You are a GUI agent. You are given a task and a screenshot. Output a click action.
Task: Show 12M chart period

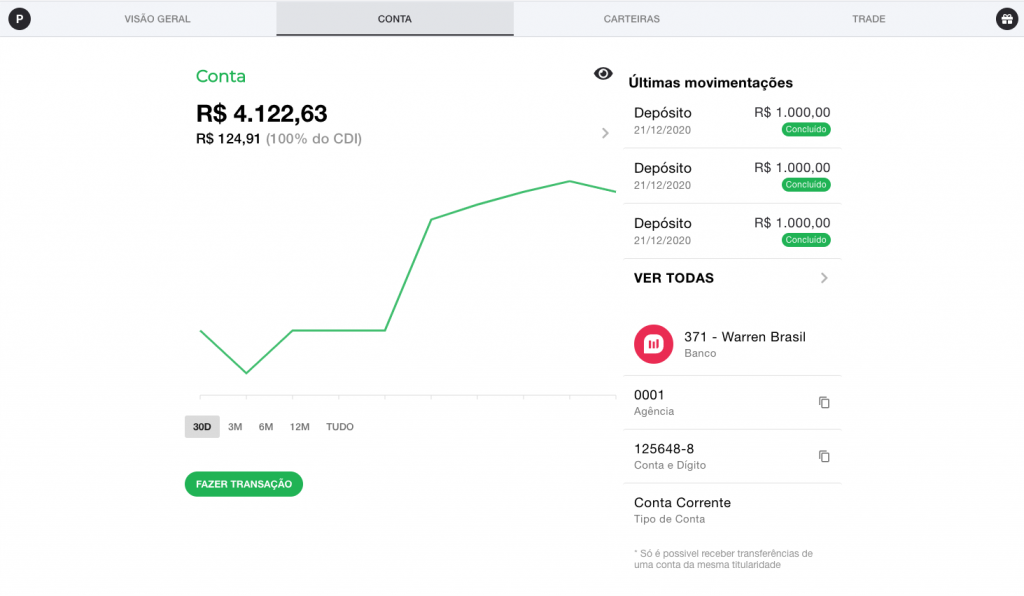pyautogui.click(x=299, y=427)
